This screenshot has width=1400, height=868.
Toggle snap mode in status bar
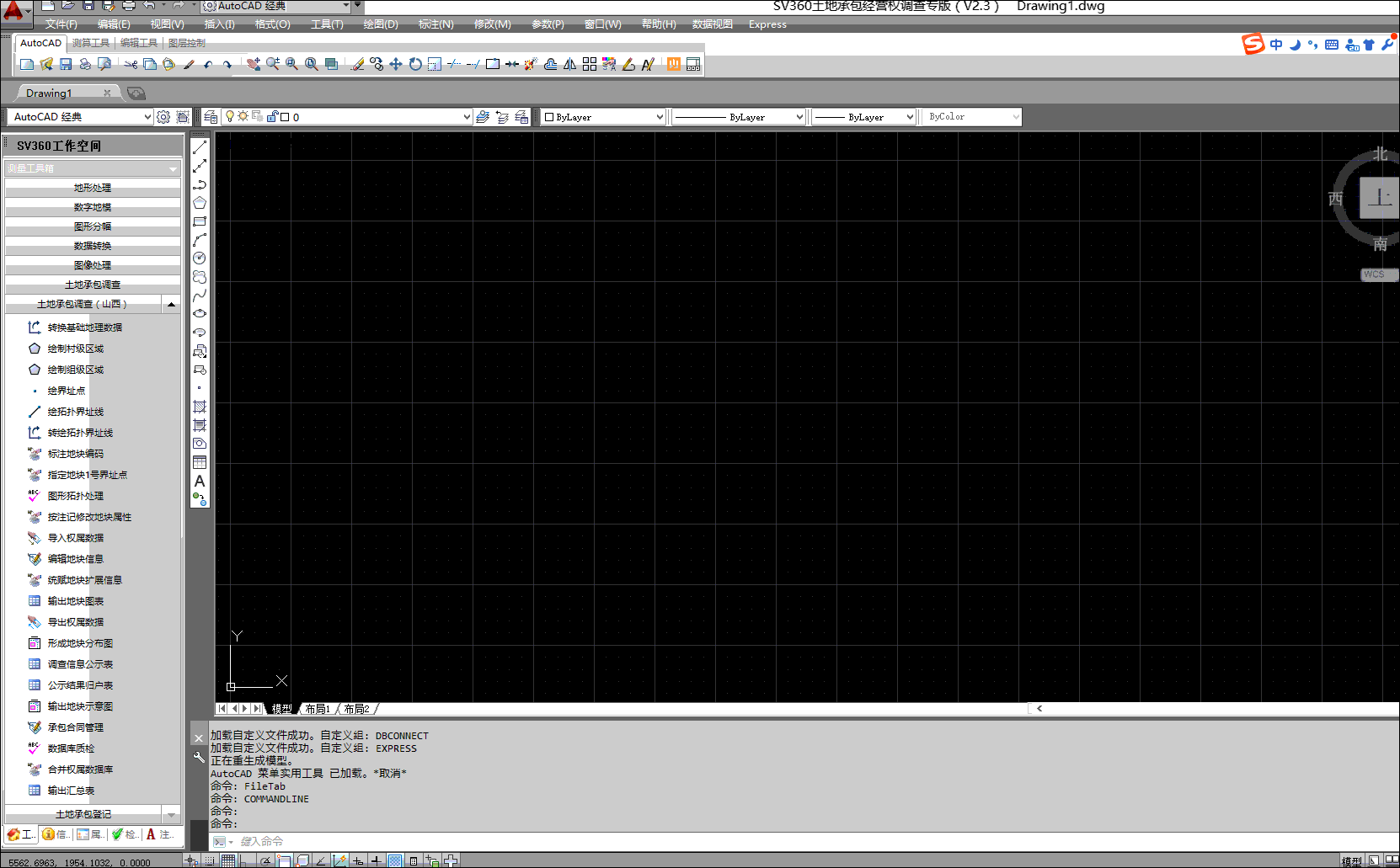pyautogui.click(x=210, y=860)
